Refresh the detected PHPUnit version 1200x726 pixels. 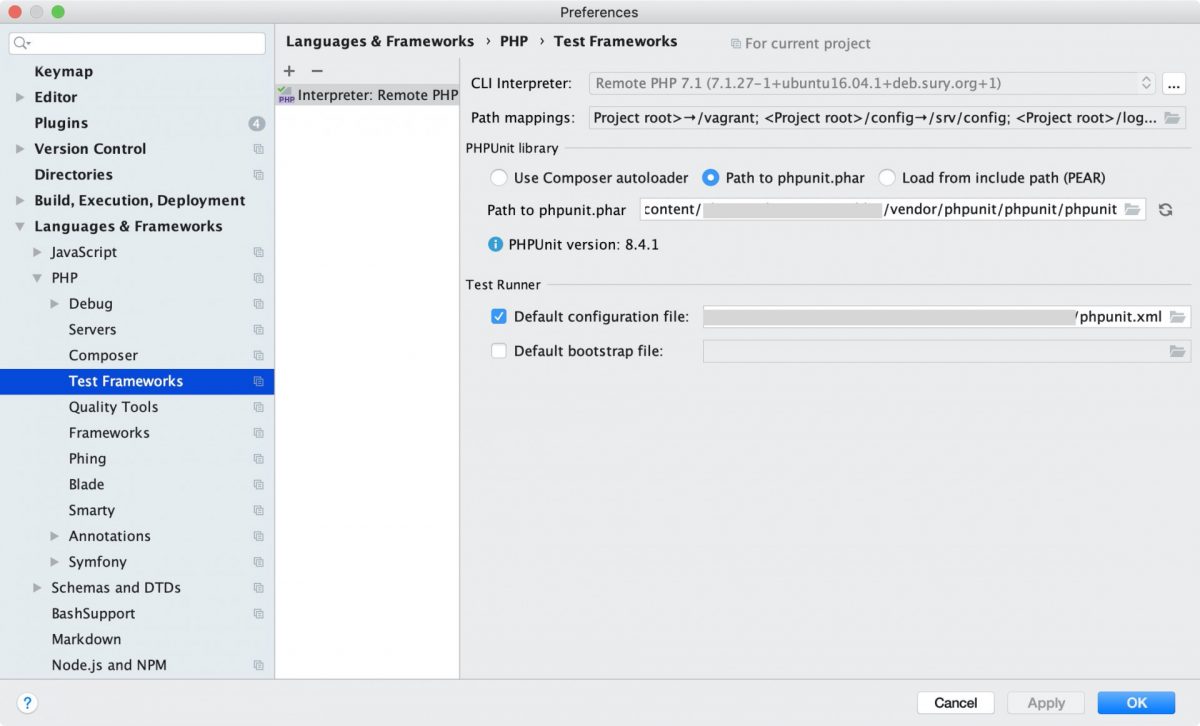pos(1165,210)
